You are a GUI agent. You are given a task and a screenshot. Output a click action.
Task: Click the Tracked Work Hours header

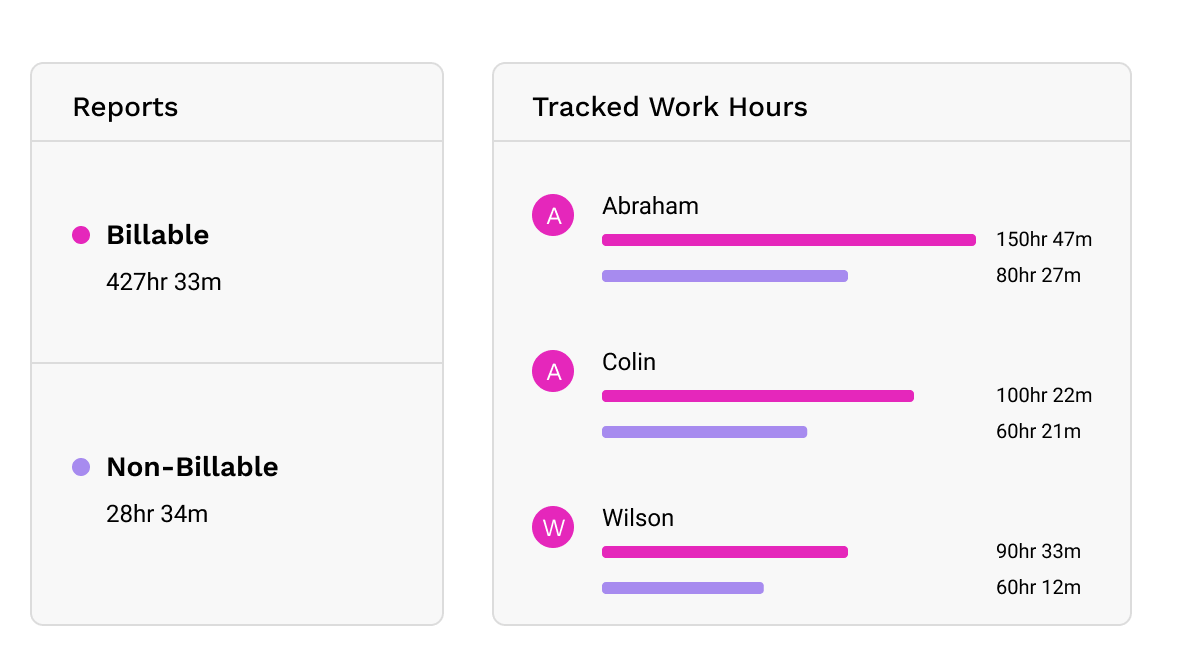click(669, 107)
